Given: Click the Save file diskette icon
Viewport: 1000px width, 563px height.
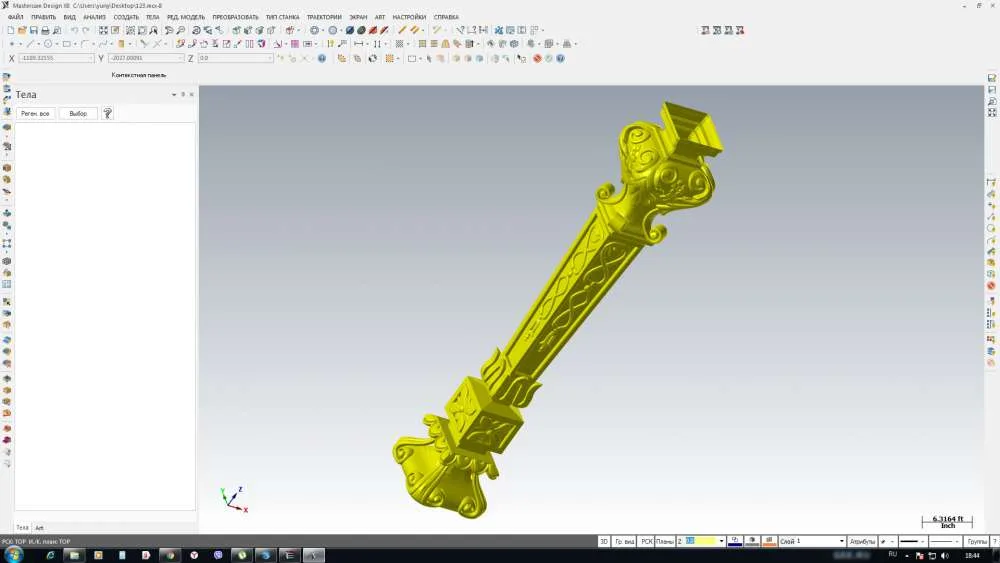Looking at the screenshot, I should pos(34,30).
